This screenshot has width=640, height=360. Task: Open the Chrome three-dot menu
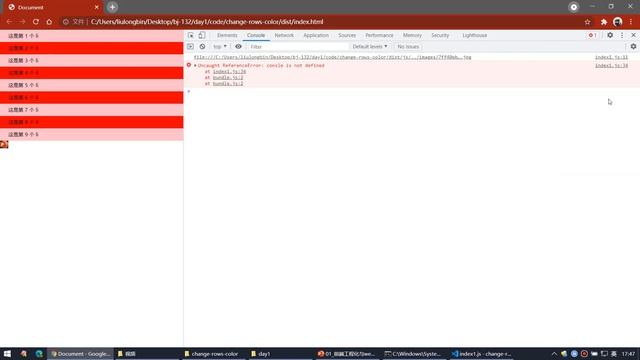click(x=631, y=22)
